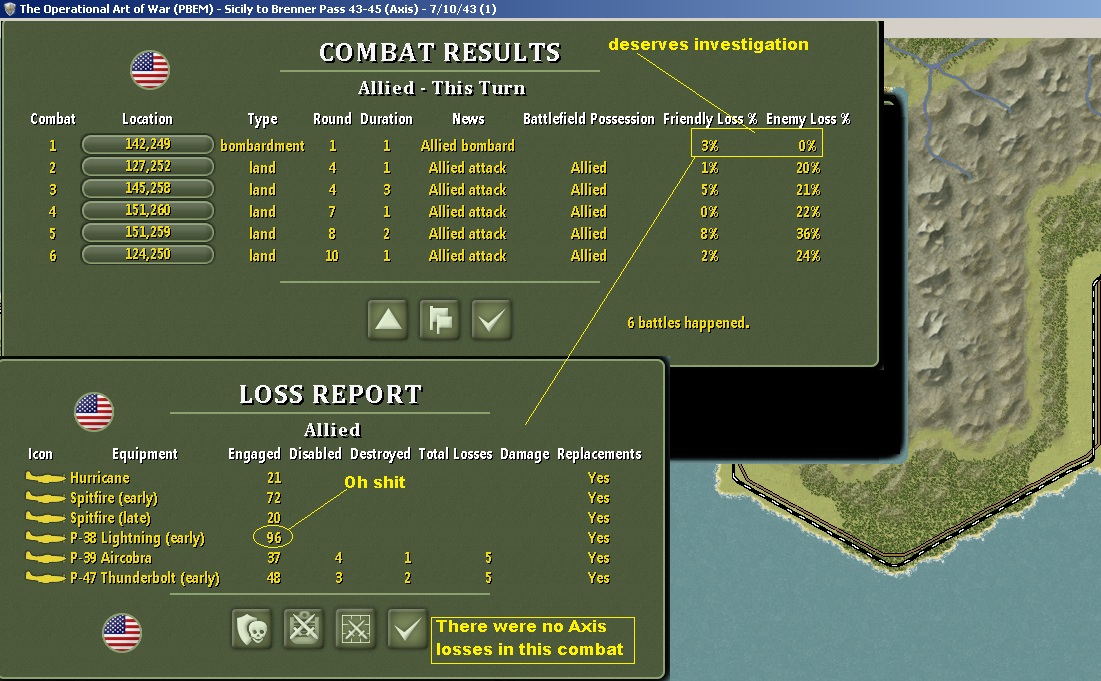The image size is (1101, 681).
Task: Go to location 151,260
Action: 147,211
